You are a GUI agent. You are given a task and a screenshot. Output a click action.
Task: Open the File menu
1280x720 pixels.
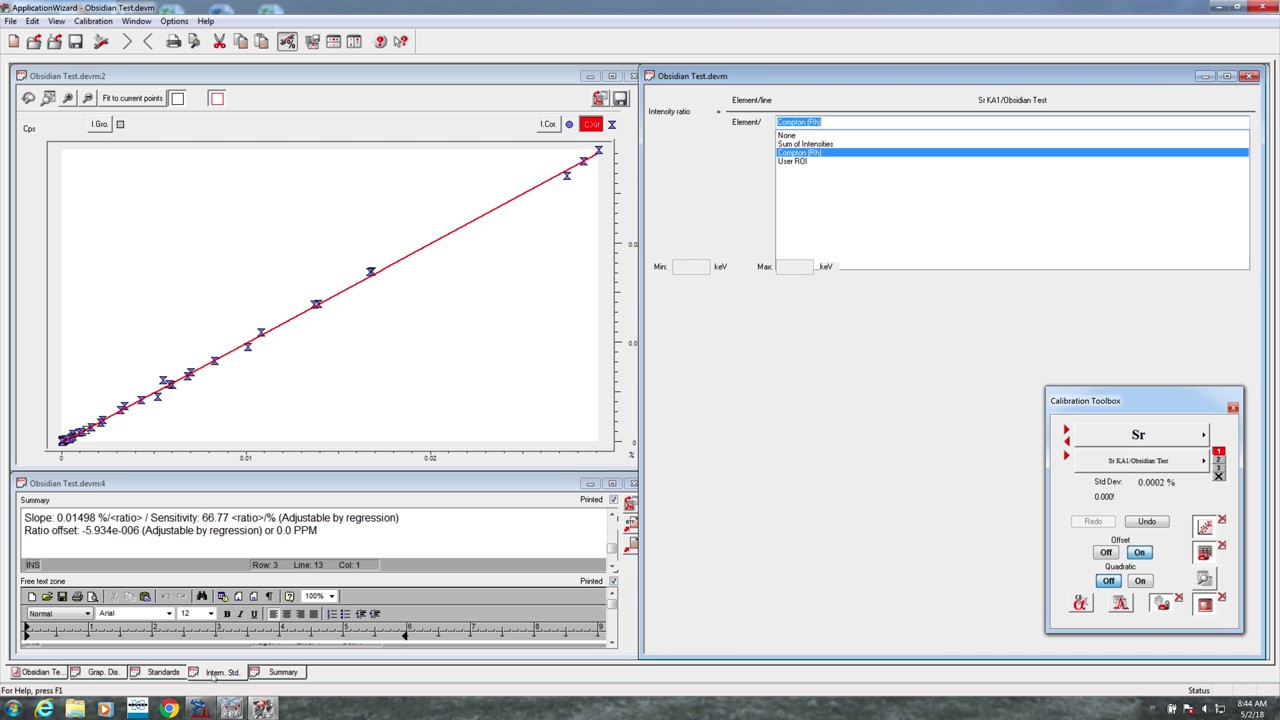(x=10, y=21)
